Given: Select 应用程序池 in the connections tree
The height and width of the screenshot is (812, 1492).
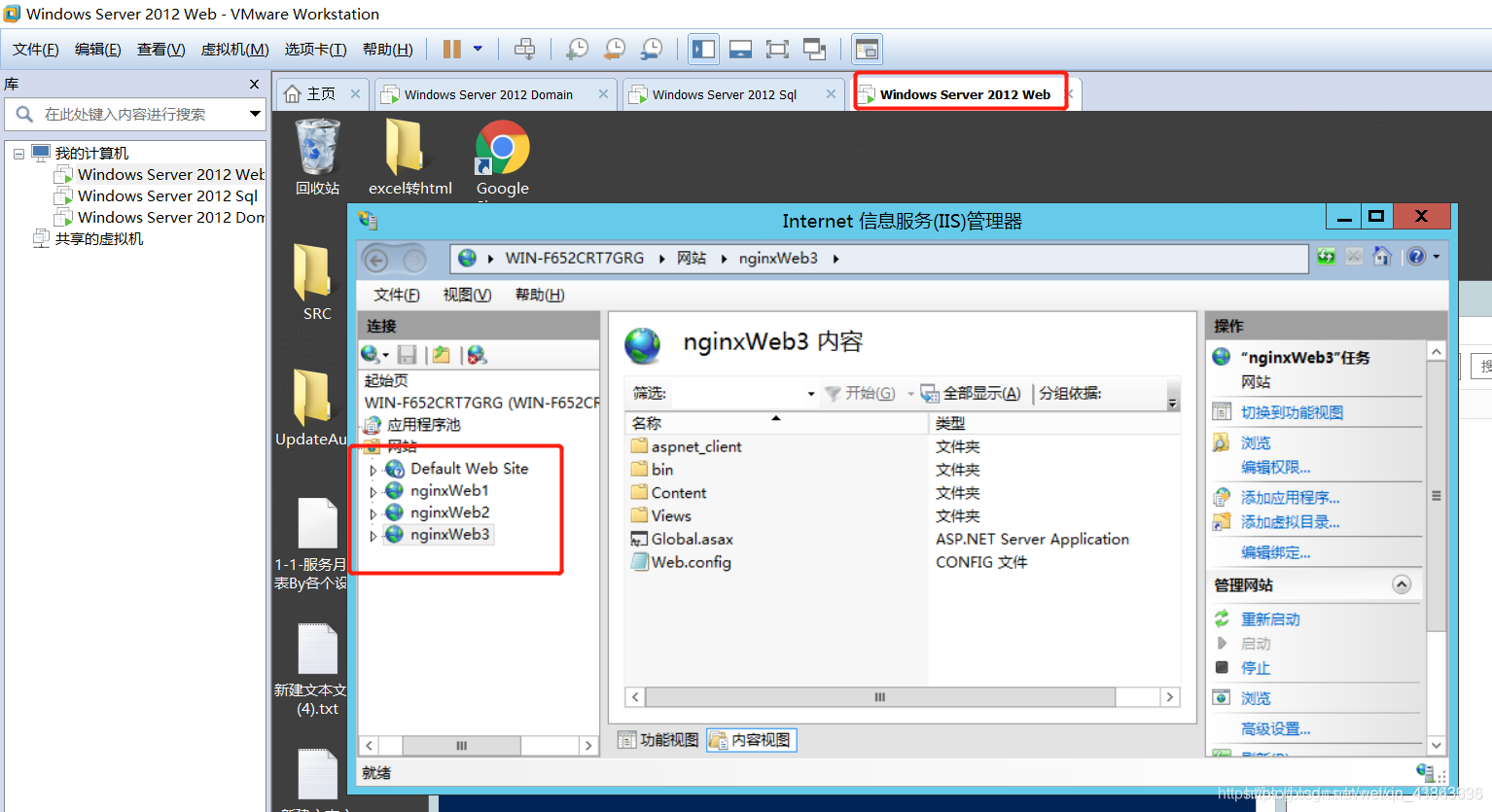Looking at the screenshot, I should point(424,425).
